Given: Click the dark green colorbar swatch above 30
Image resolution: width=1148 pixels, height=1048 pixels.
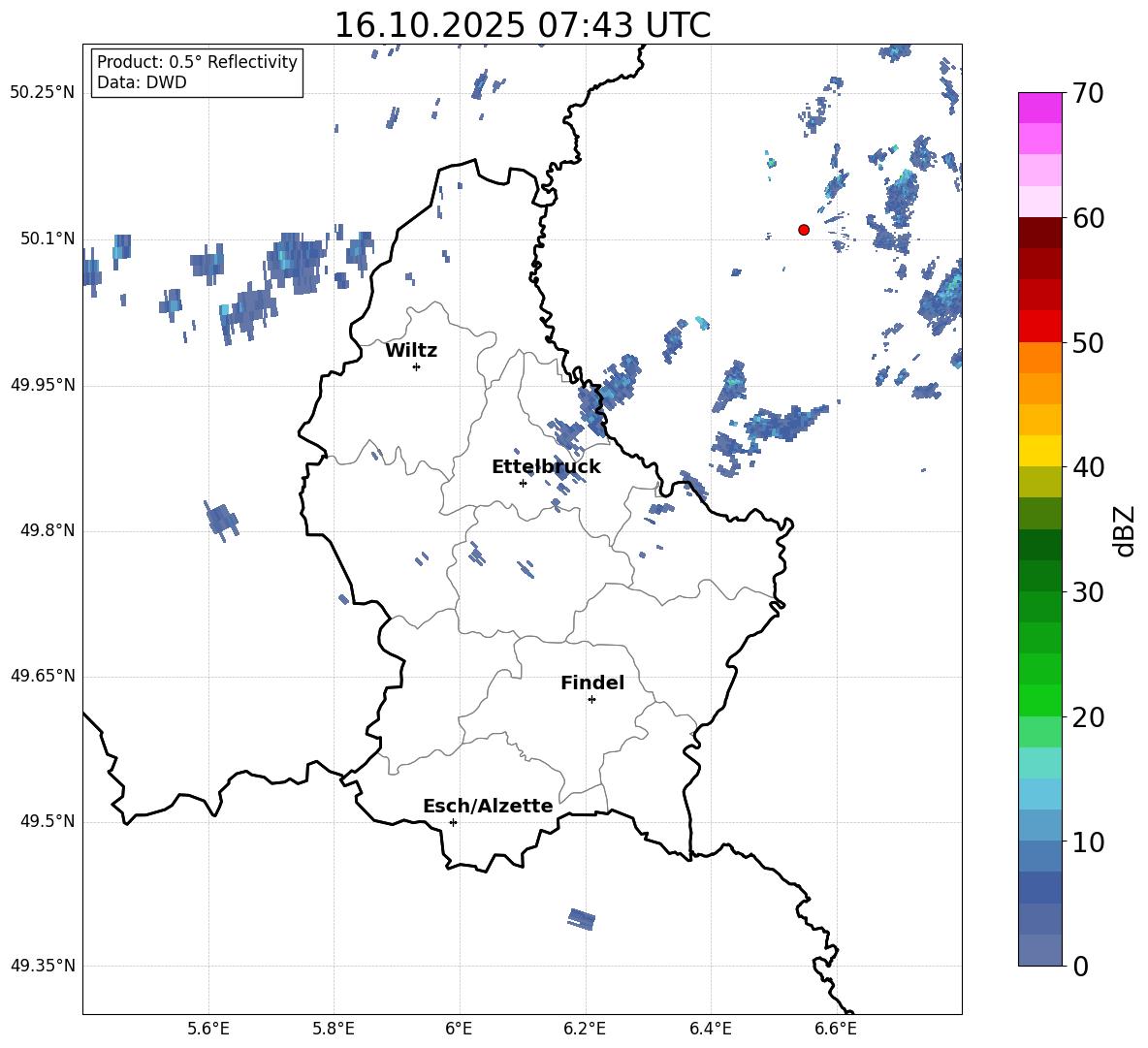Looking at the screenshot, I should pos(1040,576).
